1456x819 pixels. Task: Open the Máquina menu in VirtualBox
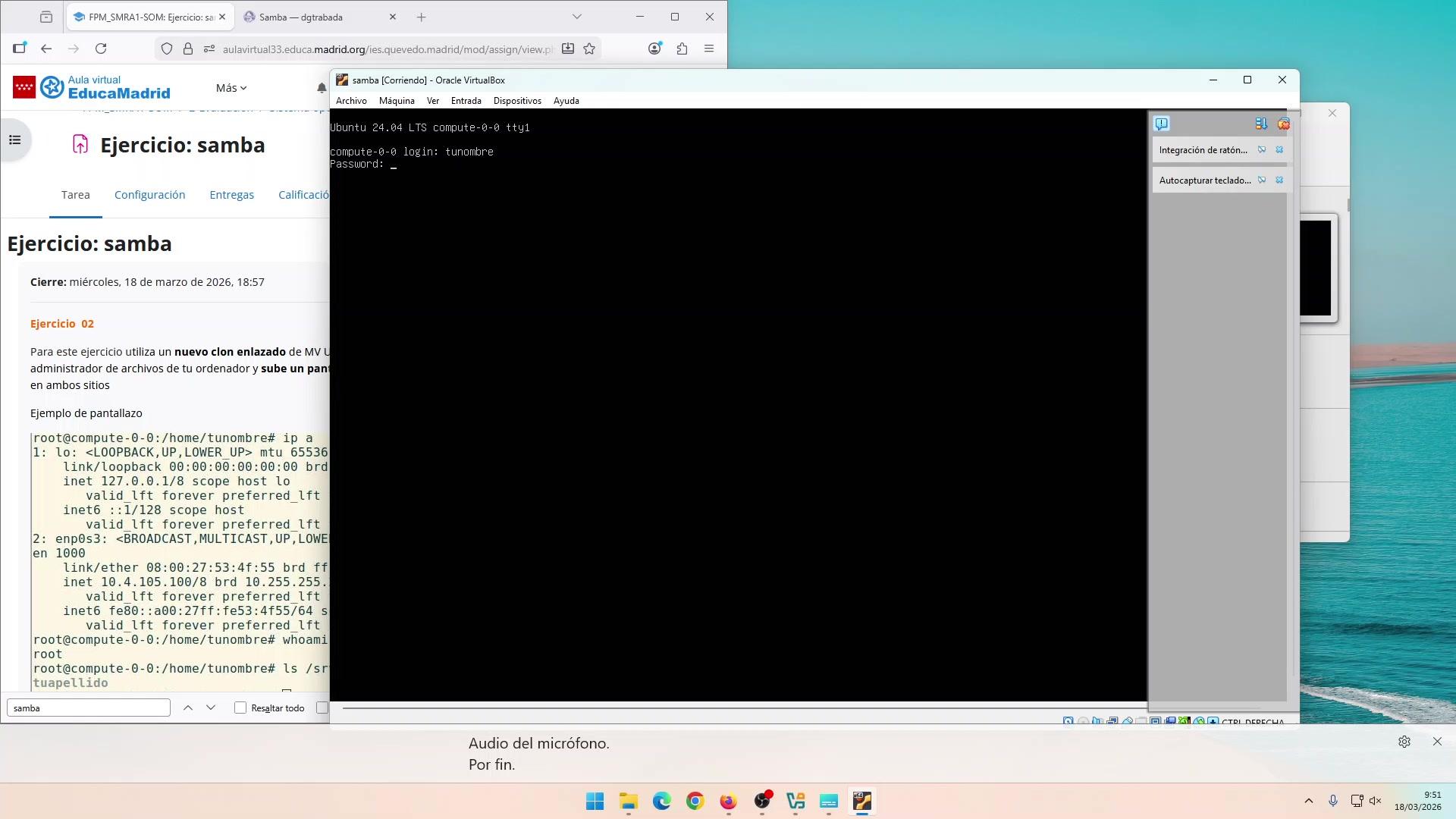pos(397,101)
